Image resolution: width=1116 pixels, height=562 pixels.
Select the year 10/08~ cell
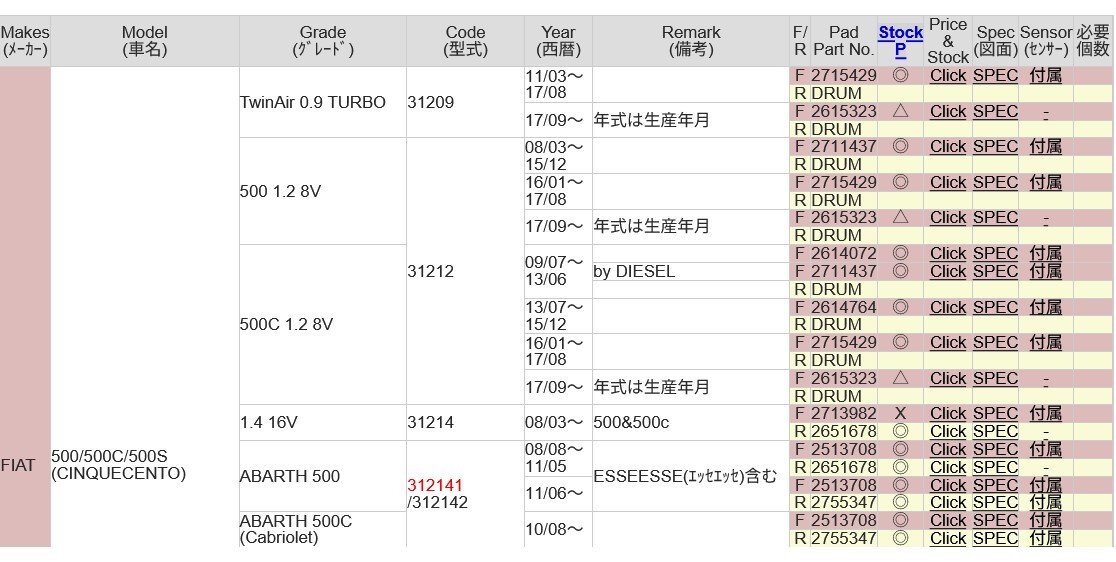(x=558, y=529)
